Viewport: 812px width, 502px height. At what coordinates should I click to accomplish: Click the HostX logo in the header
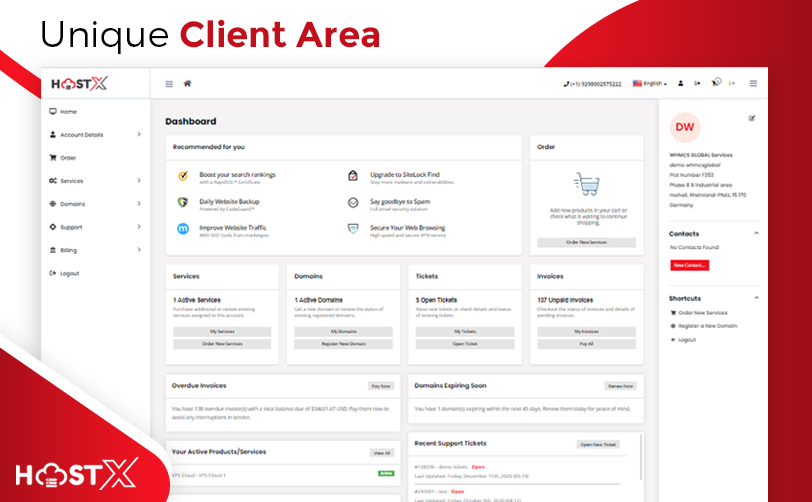(79, 83)
